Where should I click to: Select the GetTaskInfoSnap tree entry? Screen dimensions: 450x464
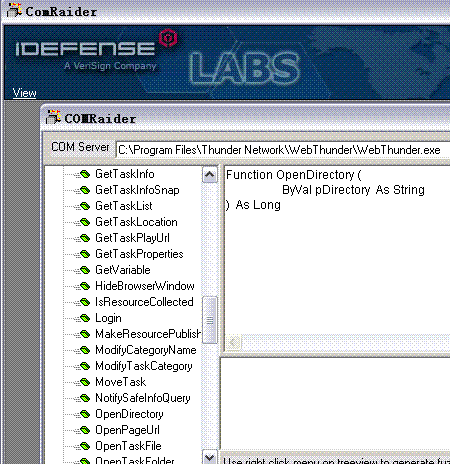pyautogui.click(x=137, y=190)
